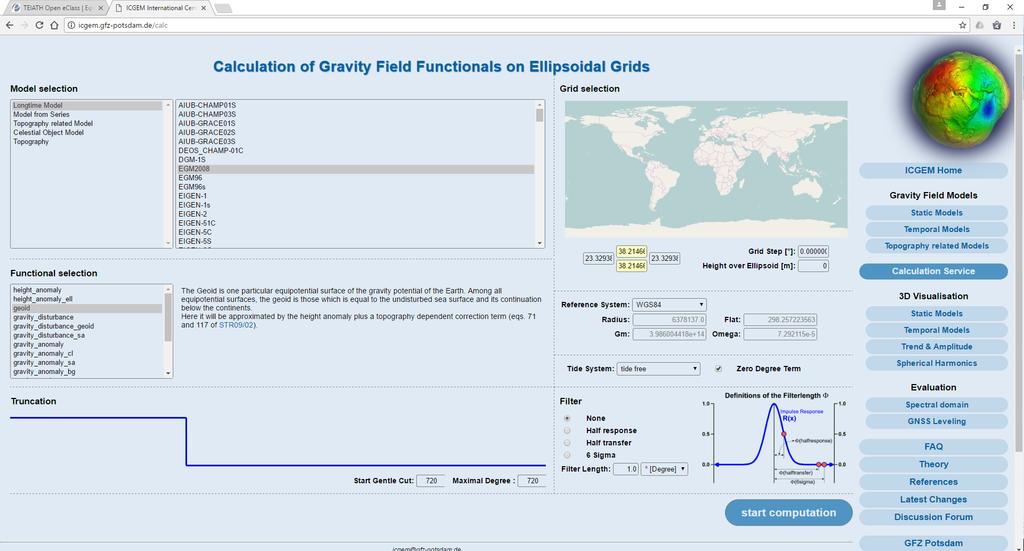The width and height of the screenshot is (1024, 551).
Task: Open Static Models under 3D Visualisation
Action: coord(936,313)
